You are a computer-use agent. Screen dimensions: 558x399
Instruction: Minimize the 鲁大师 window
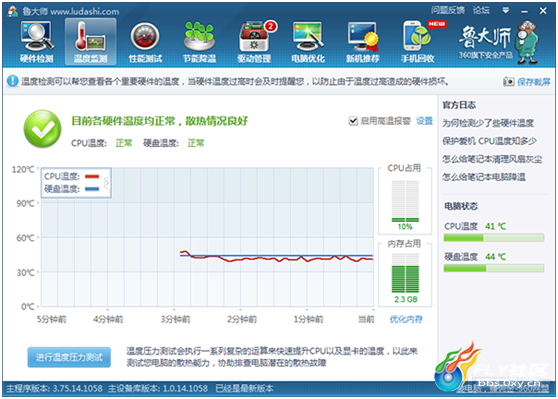tap(524, 11)
